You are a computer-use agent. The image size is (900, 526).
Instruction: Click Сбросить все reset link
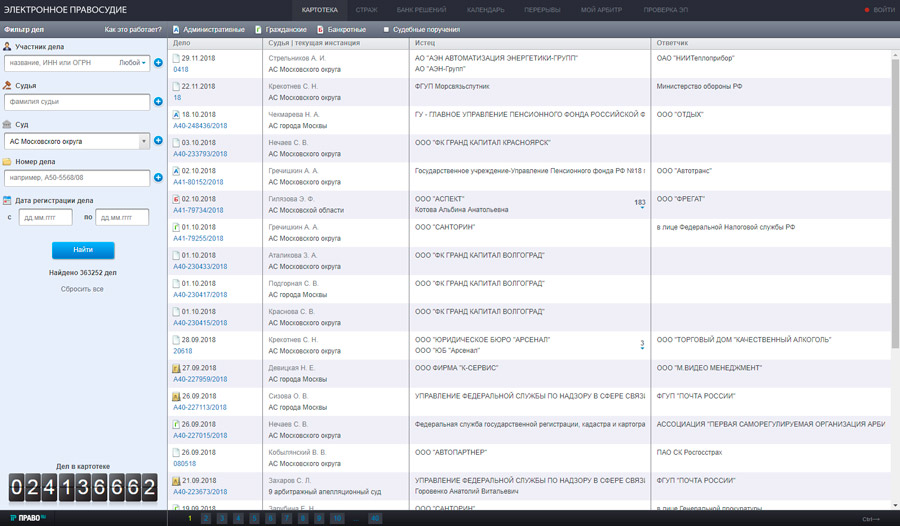click(x=82, y=289)
